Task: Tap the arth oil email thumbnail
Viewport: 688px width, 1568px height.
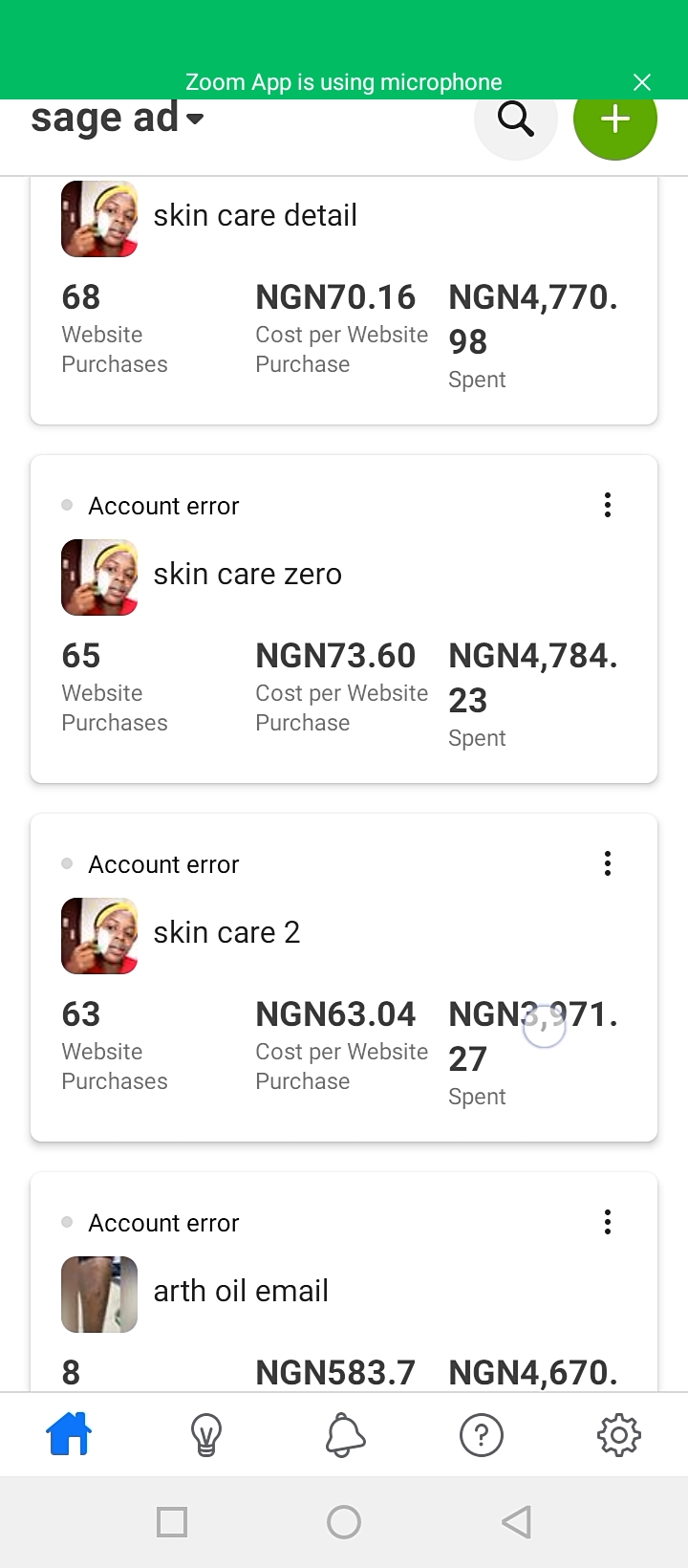Action: click(x=99, y=1295)
